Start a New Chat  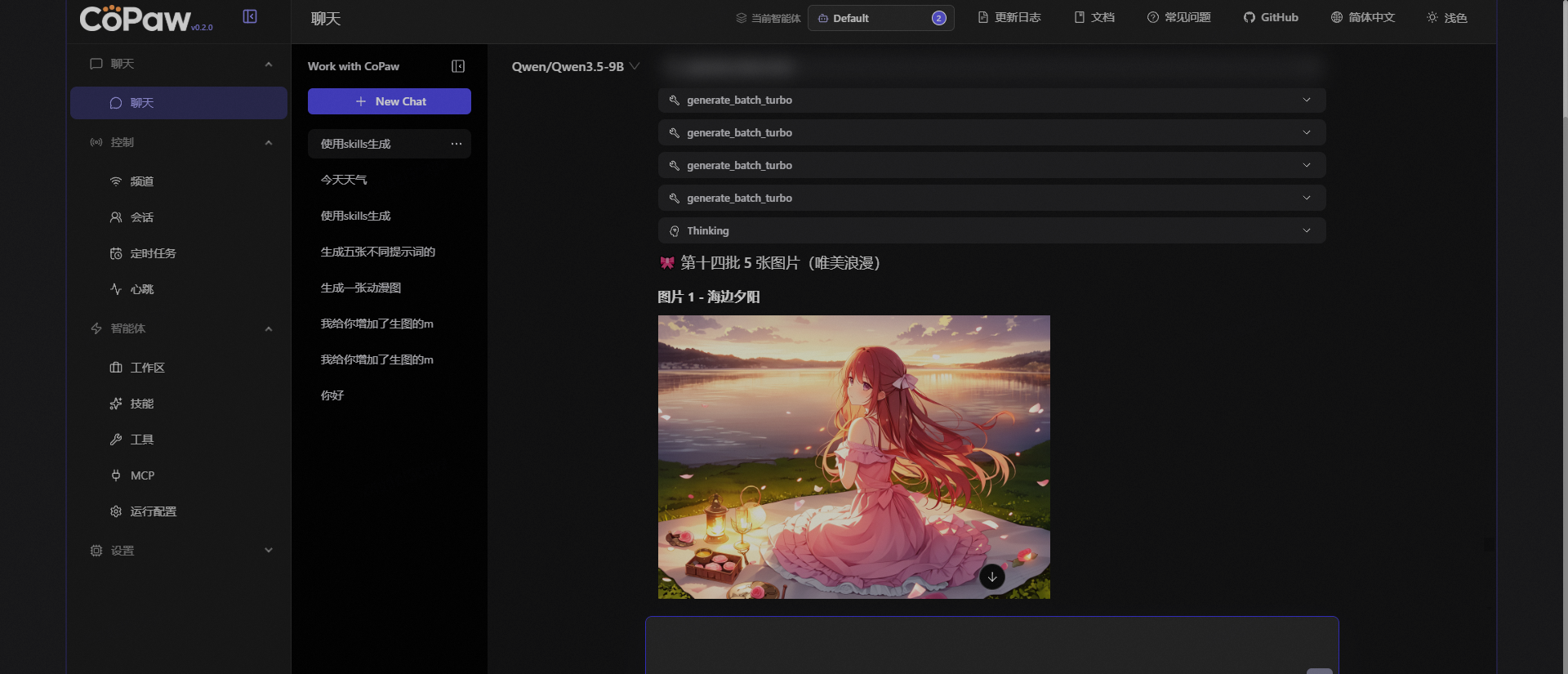click(x=390, y=101)
